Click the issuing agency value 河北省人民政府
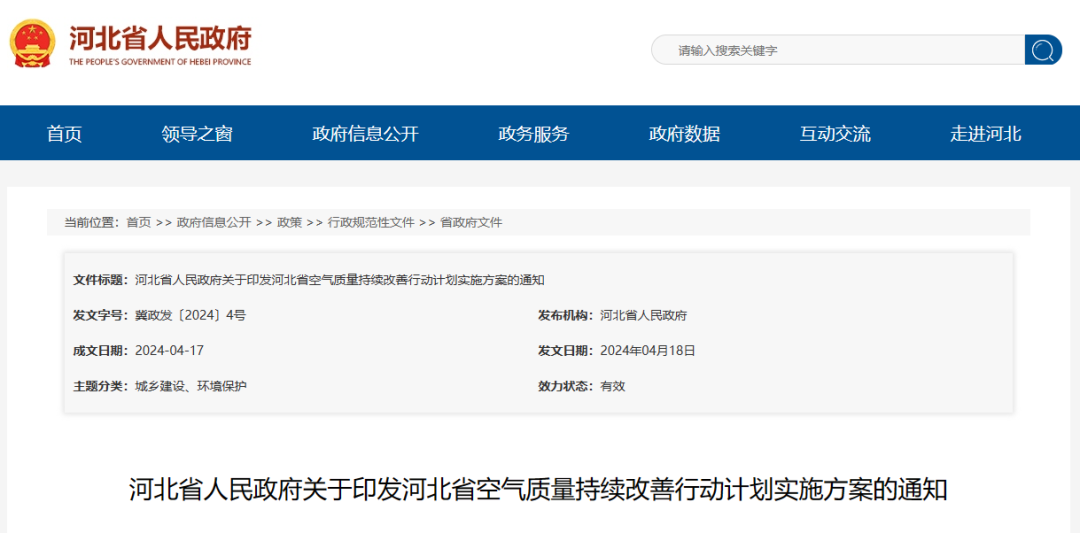Screen dimensions: 1080x533 [643, 315]
